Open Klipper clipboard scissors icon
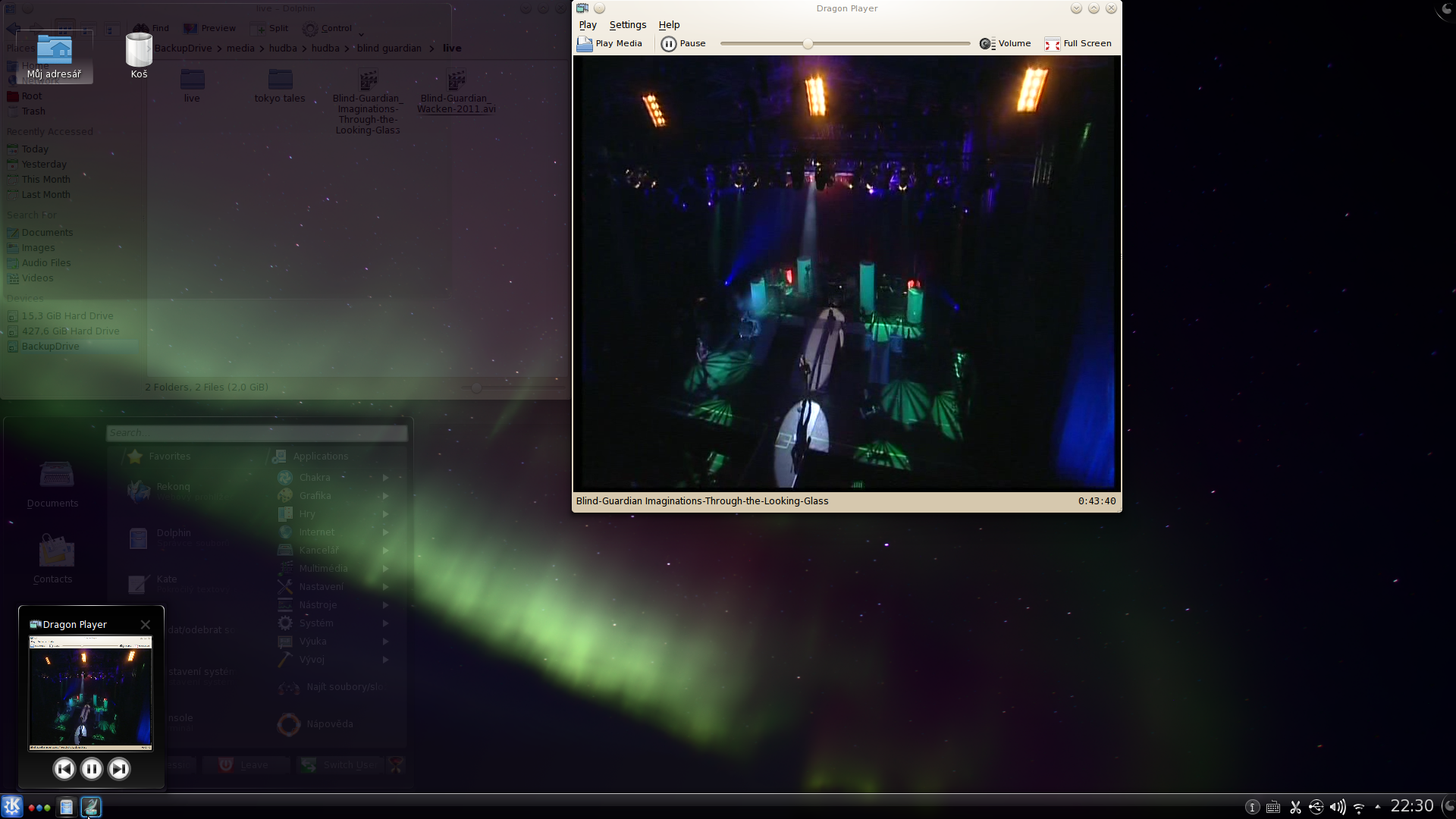This screenshot has width=1456, height=819. pyautogui.click(x=1295, y=808)
